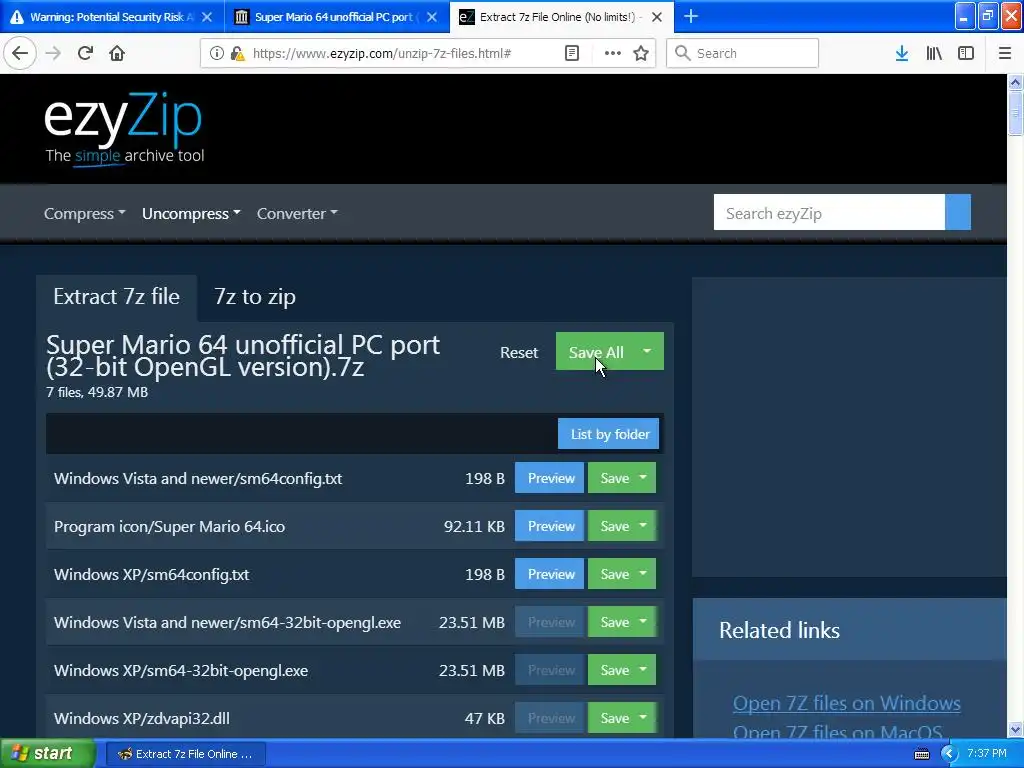Select the Extract 7z file tab
1024x768 pixels.
click(116, 297)
